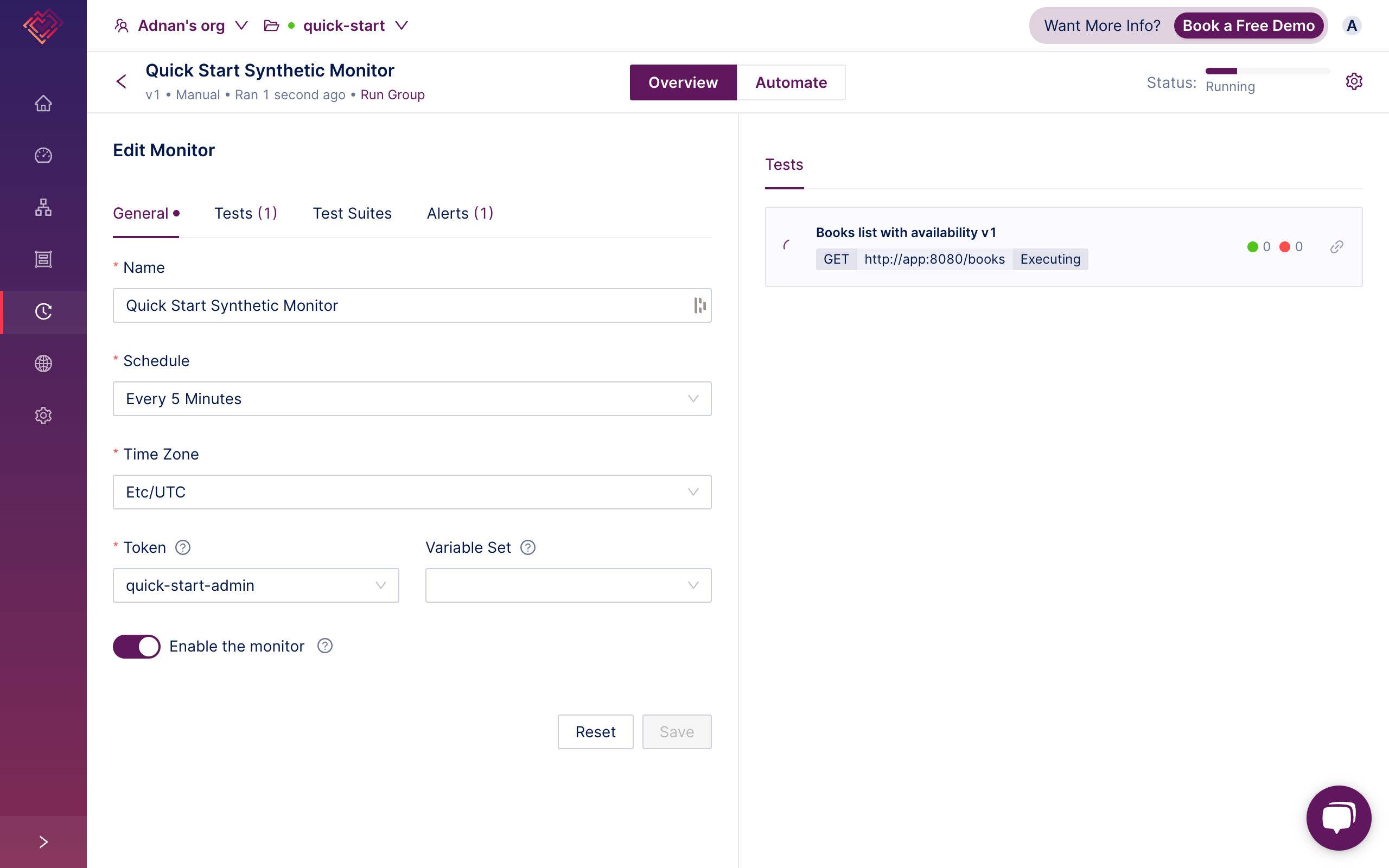Click the Executing status label
Viewport: 1389px width, 868px height.
coord(1050,259)
